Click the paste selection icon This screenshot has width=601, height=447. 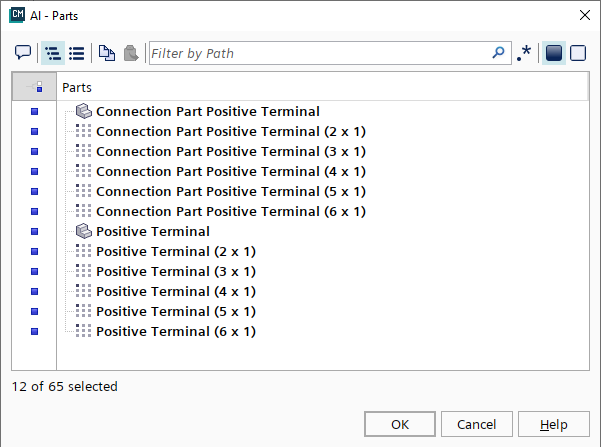tap(131, 53)
